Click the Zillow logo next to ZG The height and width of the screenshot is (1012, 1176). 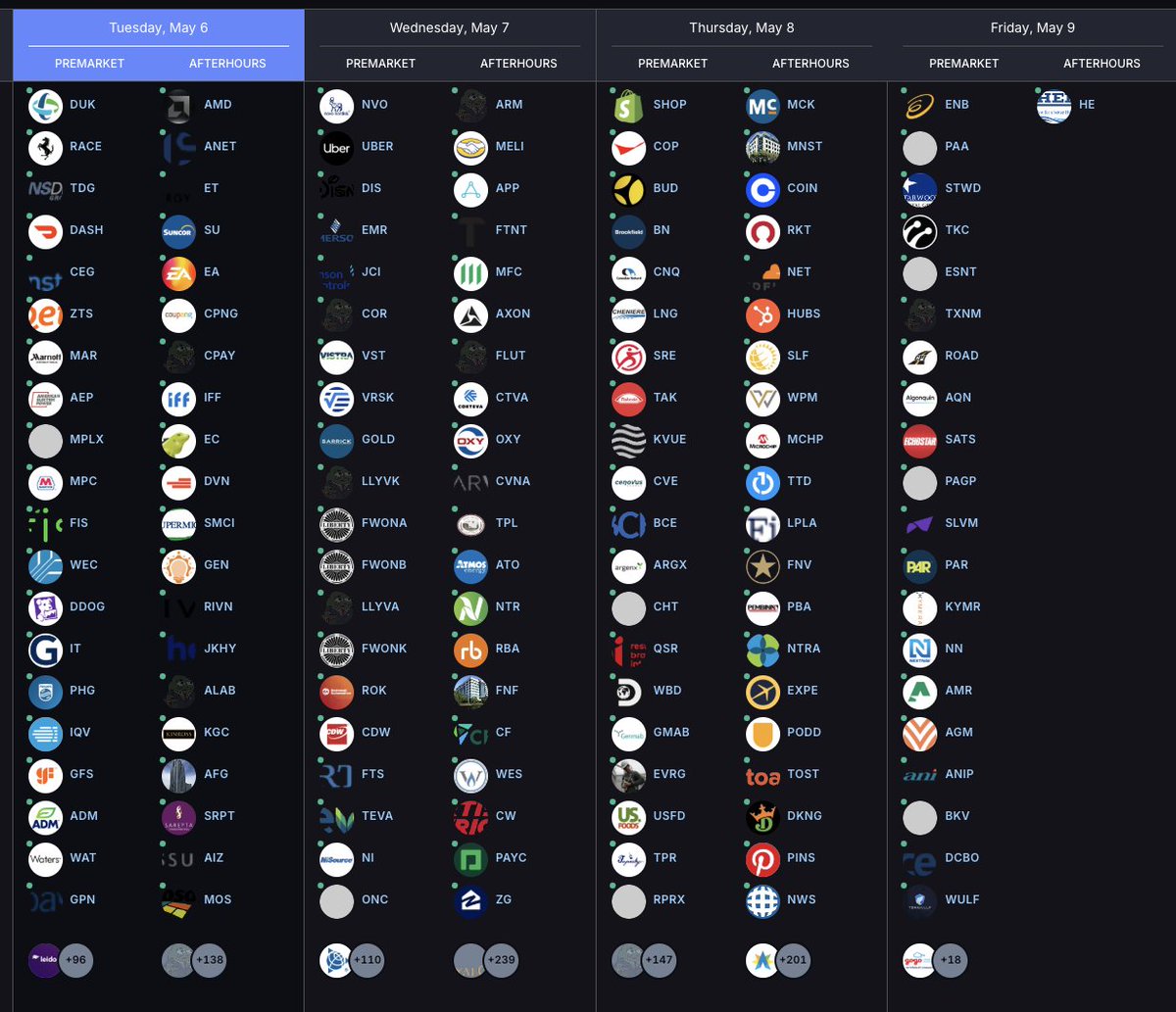pyautogui.click(x=471, y=900)
